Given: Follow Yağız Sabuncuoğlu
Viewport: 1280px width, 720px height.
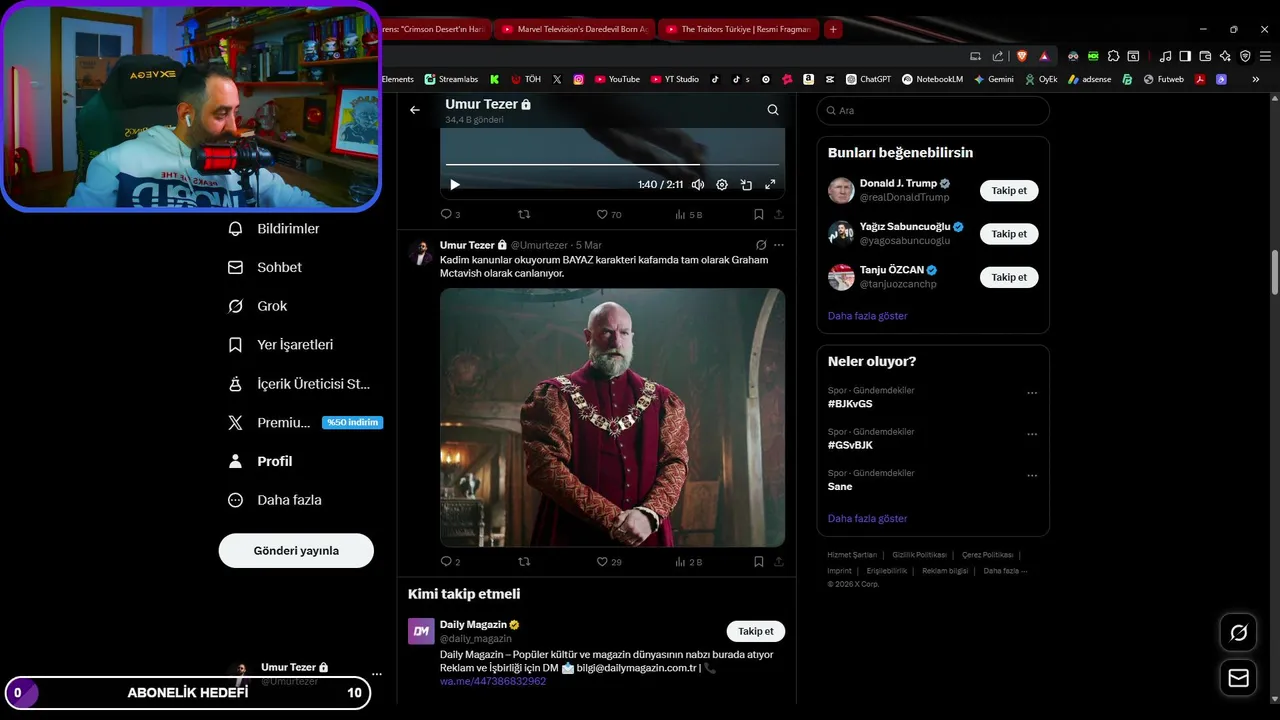Looking at the screenshot, I should [1009, 234].
